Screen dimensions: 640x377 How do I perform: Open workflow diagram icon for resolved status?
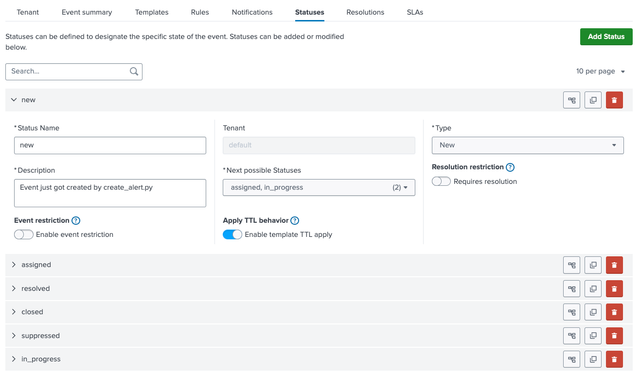point(571,288)
